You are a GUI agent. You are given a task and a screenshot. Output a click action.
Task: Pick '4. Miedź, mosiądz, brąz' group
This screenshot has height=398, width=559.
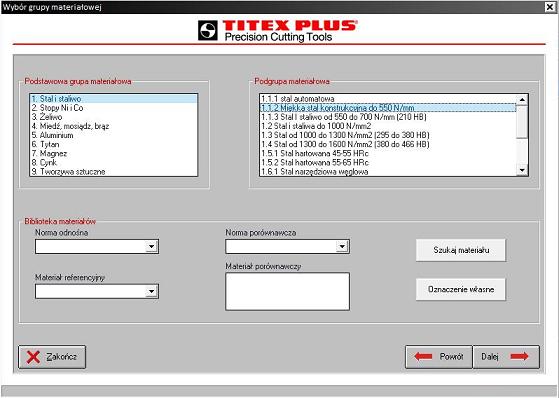click(114, 126)
